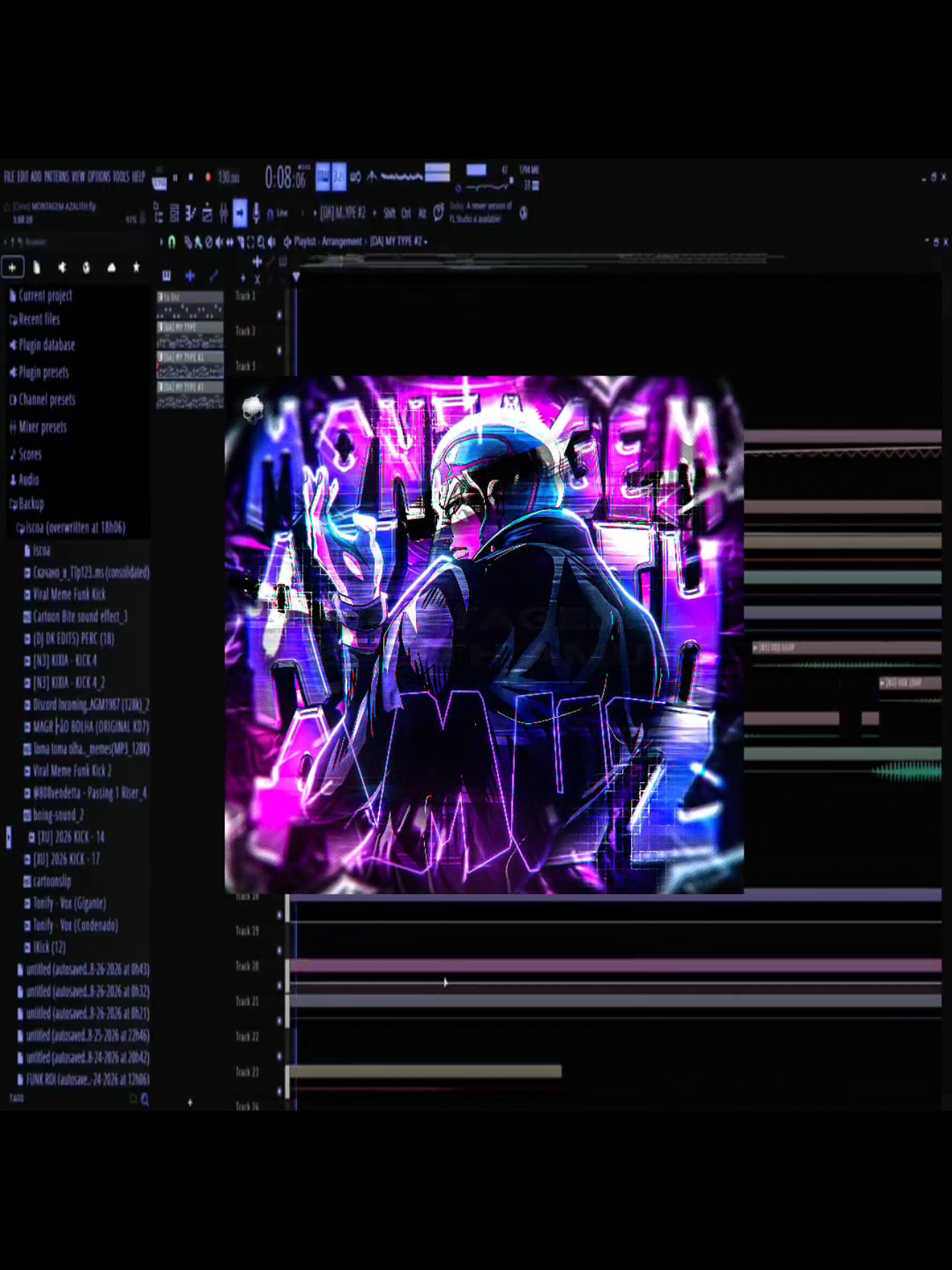952x1270 pixels.
Task: Open the OPTIONS menu
Action: click(x=99, y=177)
